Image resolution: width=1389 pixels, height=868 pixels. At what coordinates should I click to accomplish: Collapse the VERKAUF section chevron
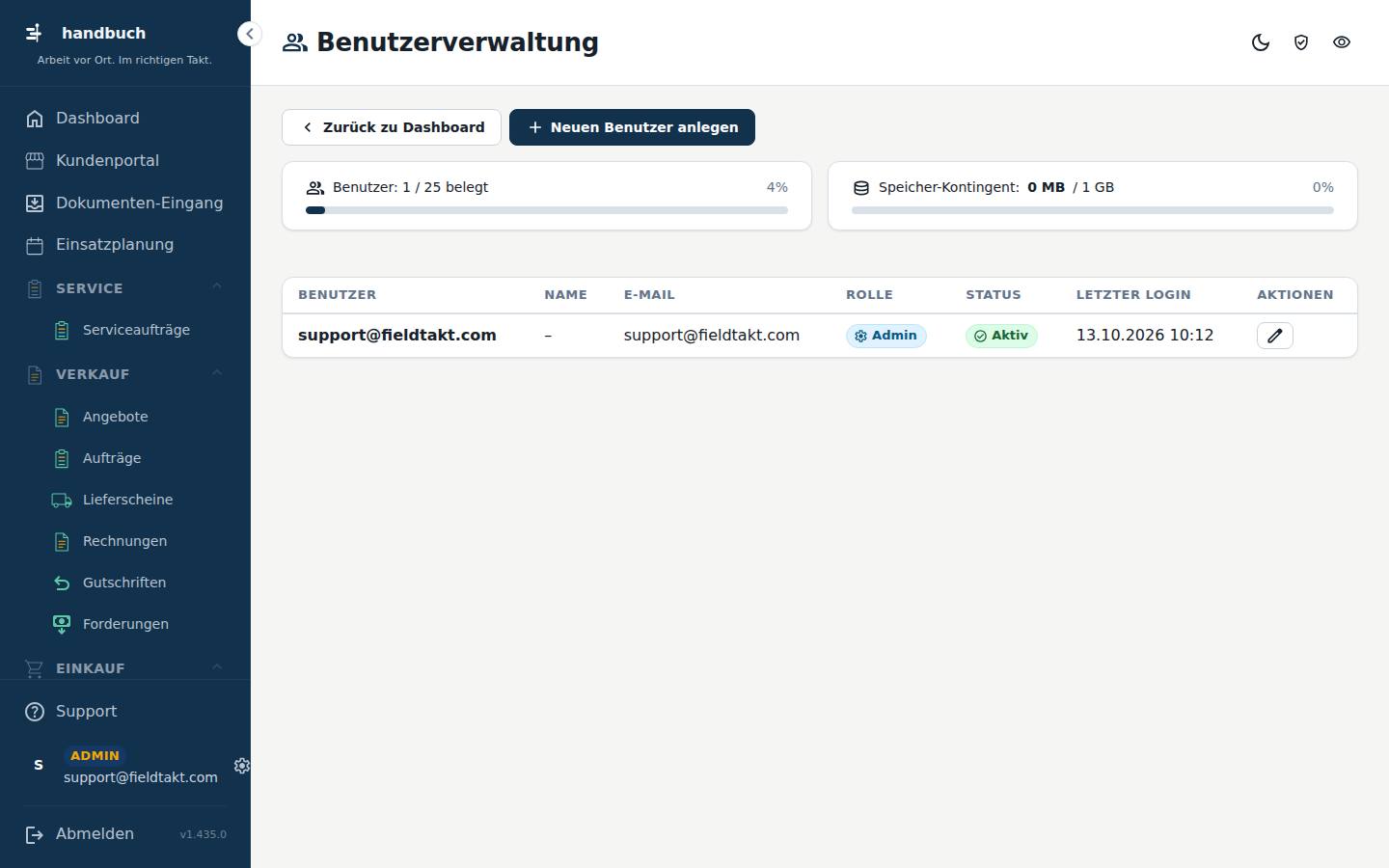coord(217,373)
